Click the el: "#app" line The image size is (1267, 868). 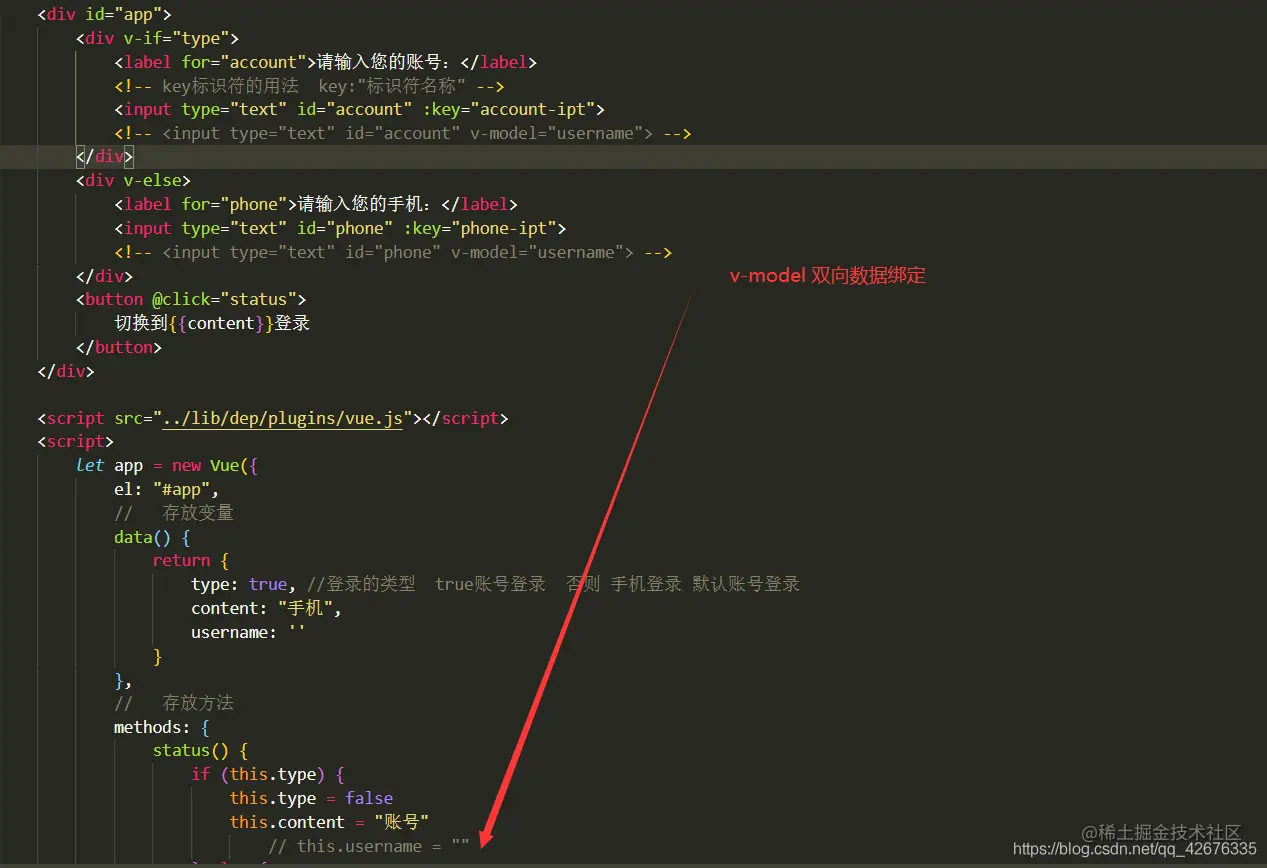(166, 489)
